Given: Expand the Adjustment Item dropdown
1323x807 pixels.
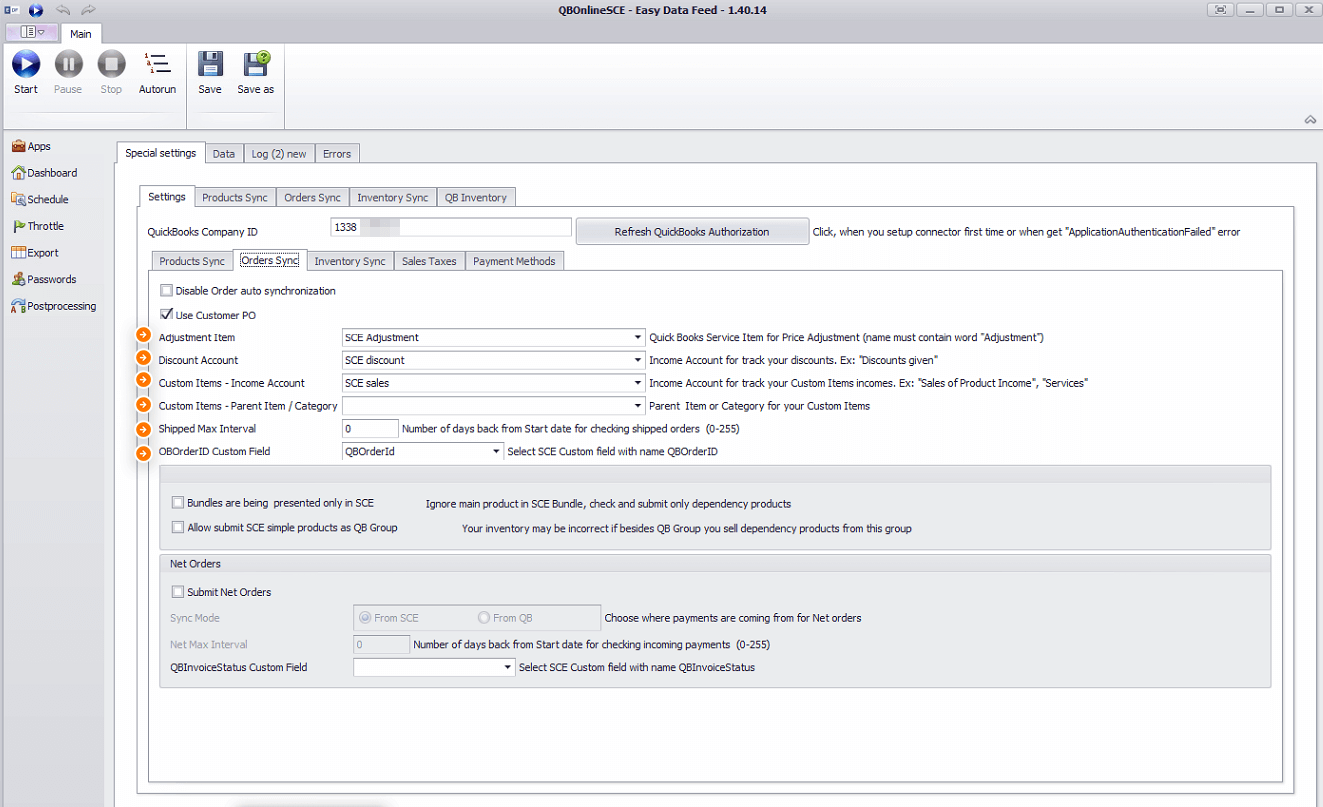Looking at the screenshot, I should point(637,338).
